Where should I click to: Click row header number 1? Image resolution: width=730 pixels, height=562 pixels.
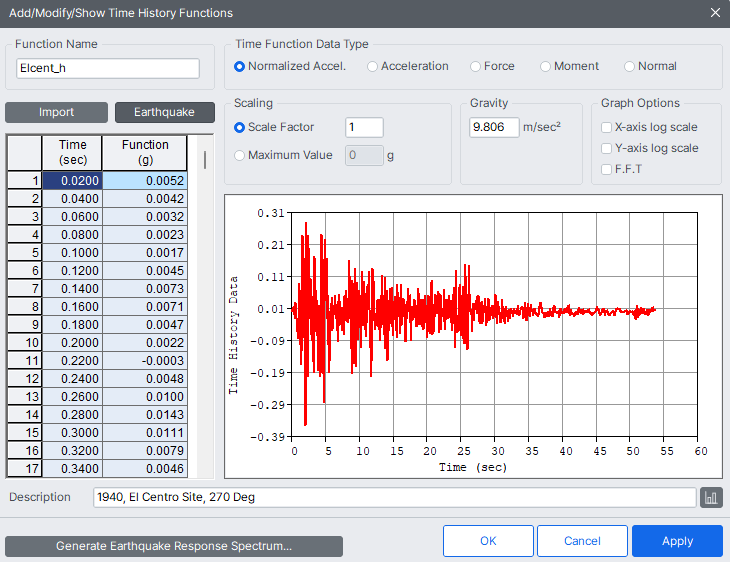pyautogui.click(x=25, y=181)
